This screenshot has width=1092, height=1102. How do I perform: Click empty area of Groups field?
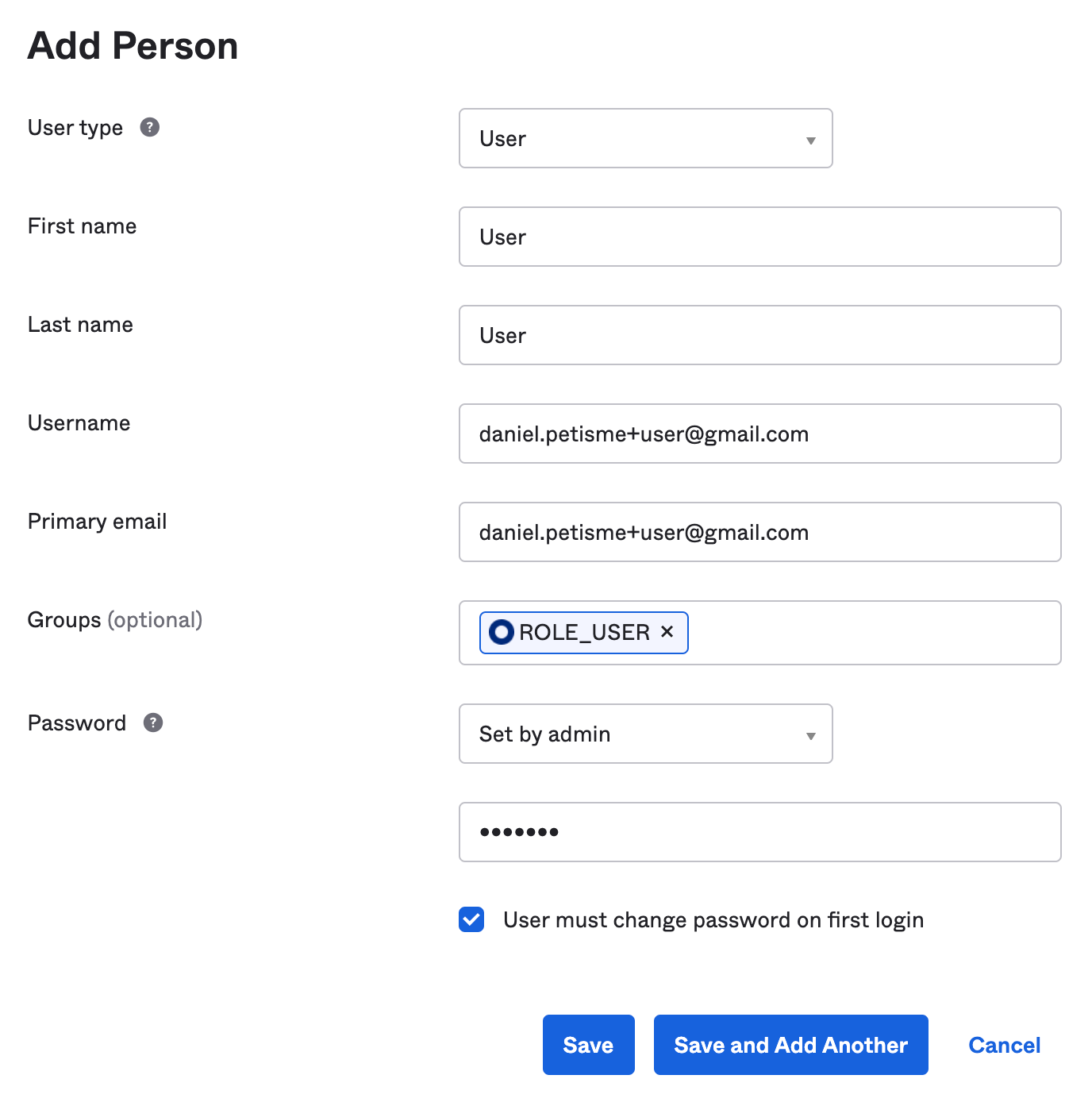tap(873, 633)
